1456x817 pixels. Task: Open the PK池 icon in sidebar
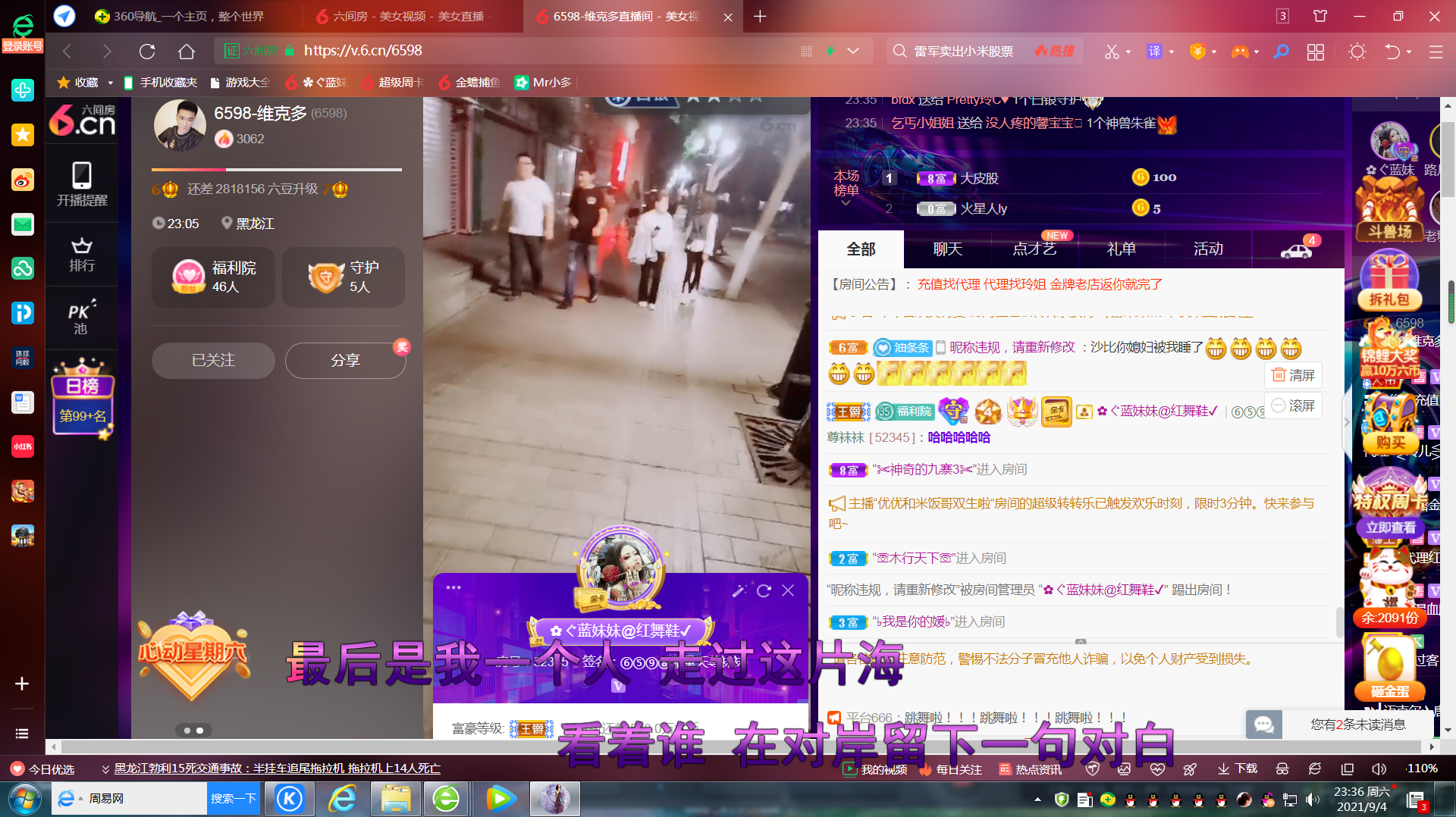(x=82, y=317)
